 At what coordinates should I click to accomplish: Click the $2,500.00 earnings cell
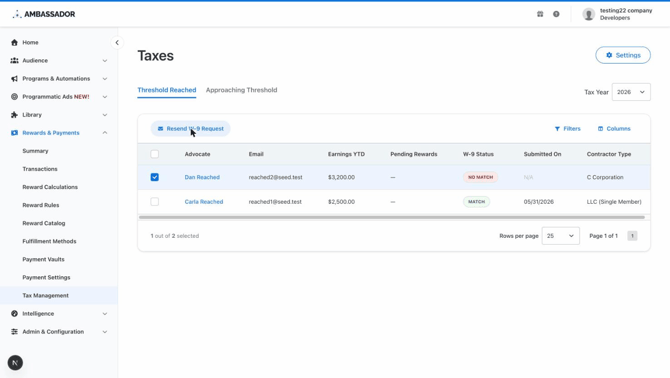[x=341, y=202]
